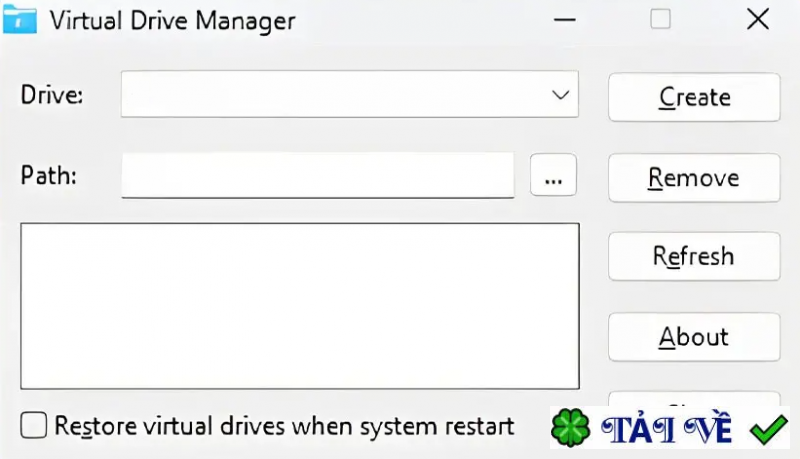The width and height of the screenshot is (800, 459).
Task: Refresh the virtual drive list
Action: click(x=694, y=257)
